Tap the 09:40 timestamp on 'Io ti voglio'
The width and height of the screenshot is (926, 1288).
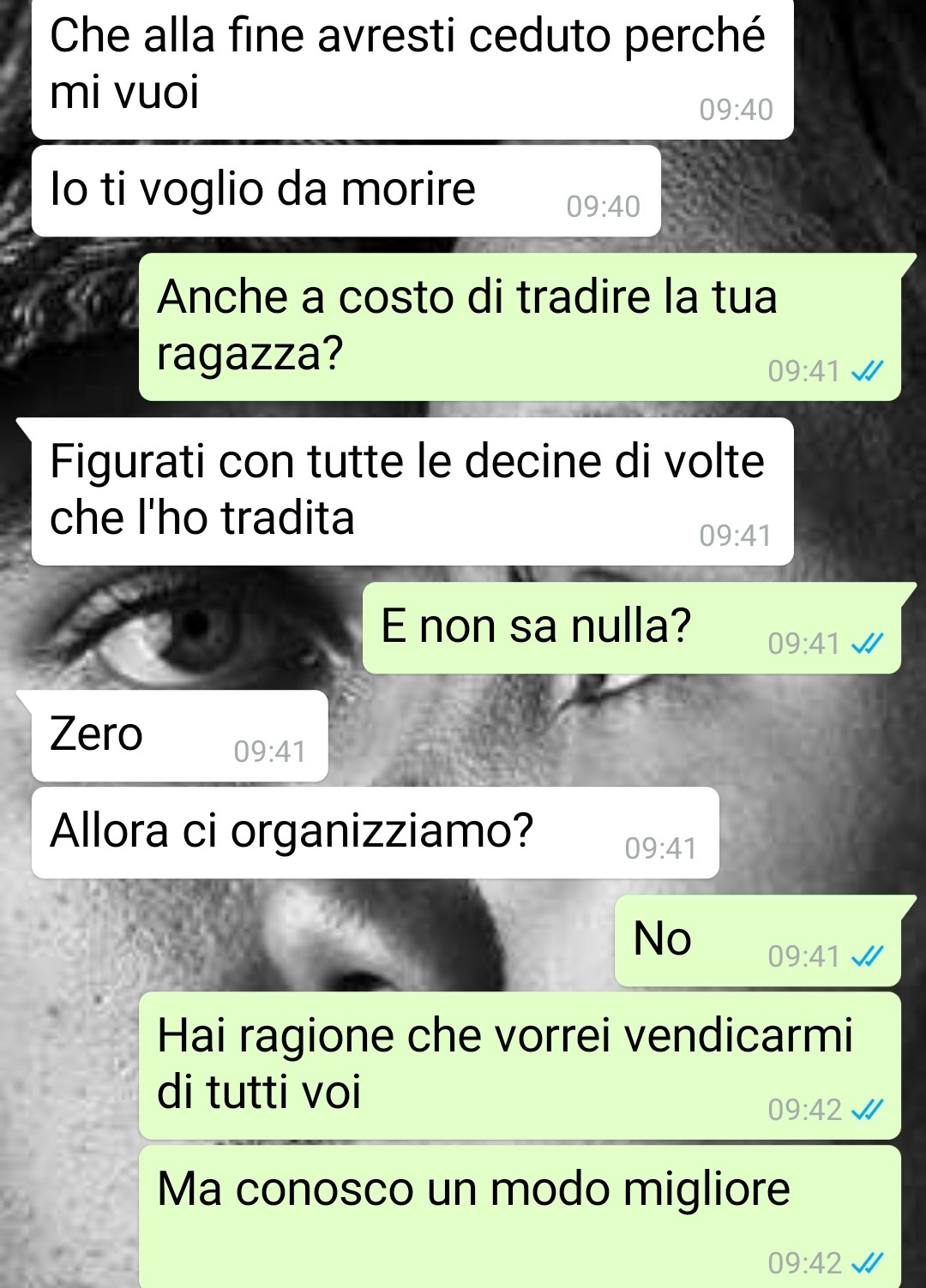pyautogui.click(x=604, y=207)
